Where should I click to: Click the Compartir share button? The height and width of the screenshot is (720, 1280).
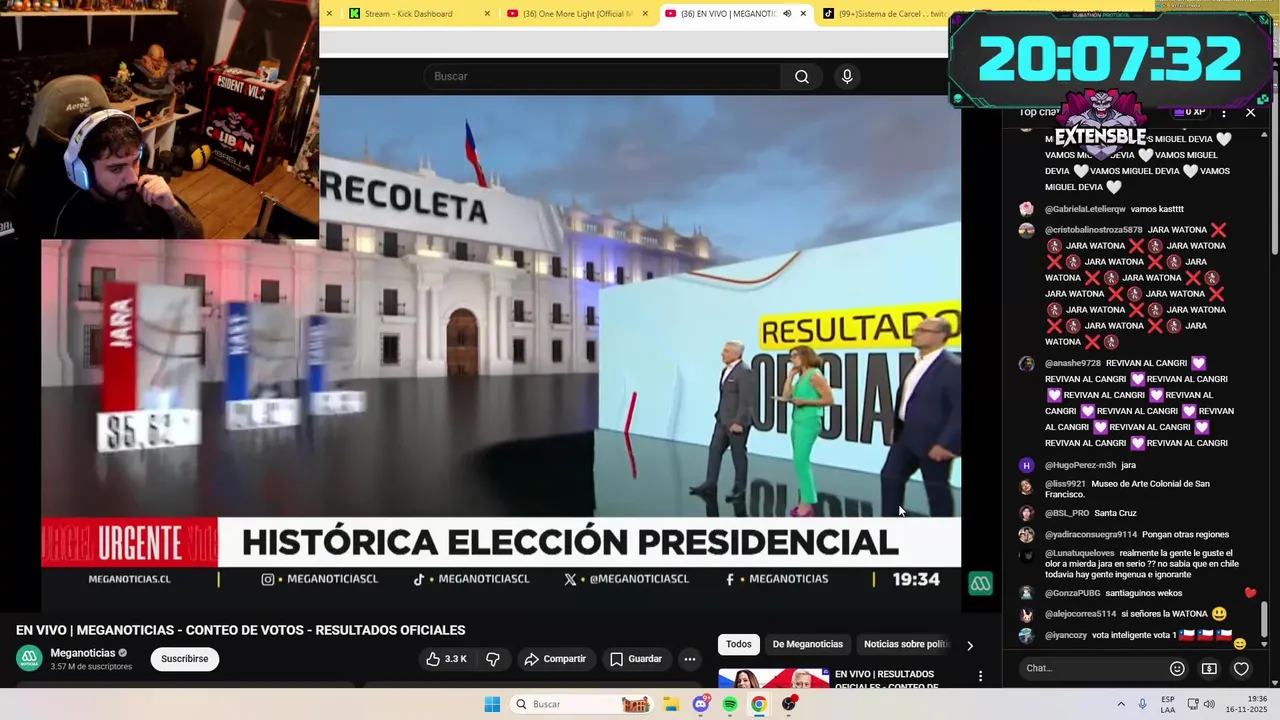click(555, 659)
